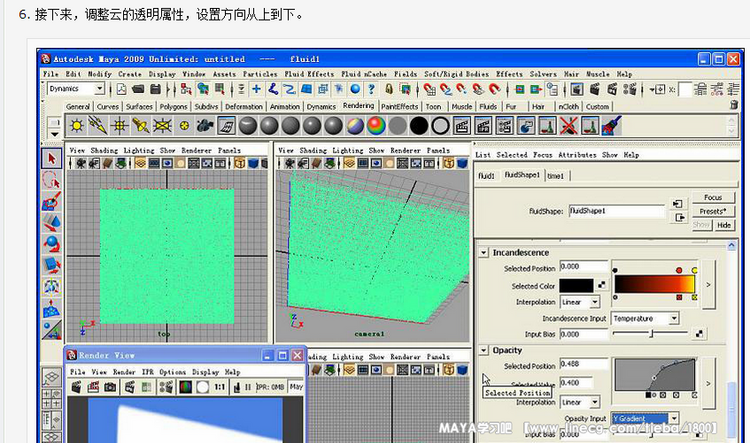Choose the Paint Selection tool in toolbox
The height and width of the screenshot is (443, 750).
click(x=52, y=202)
